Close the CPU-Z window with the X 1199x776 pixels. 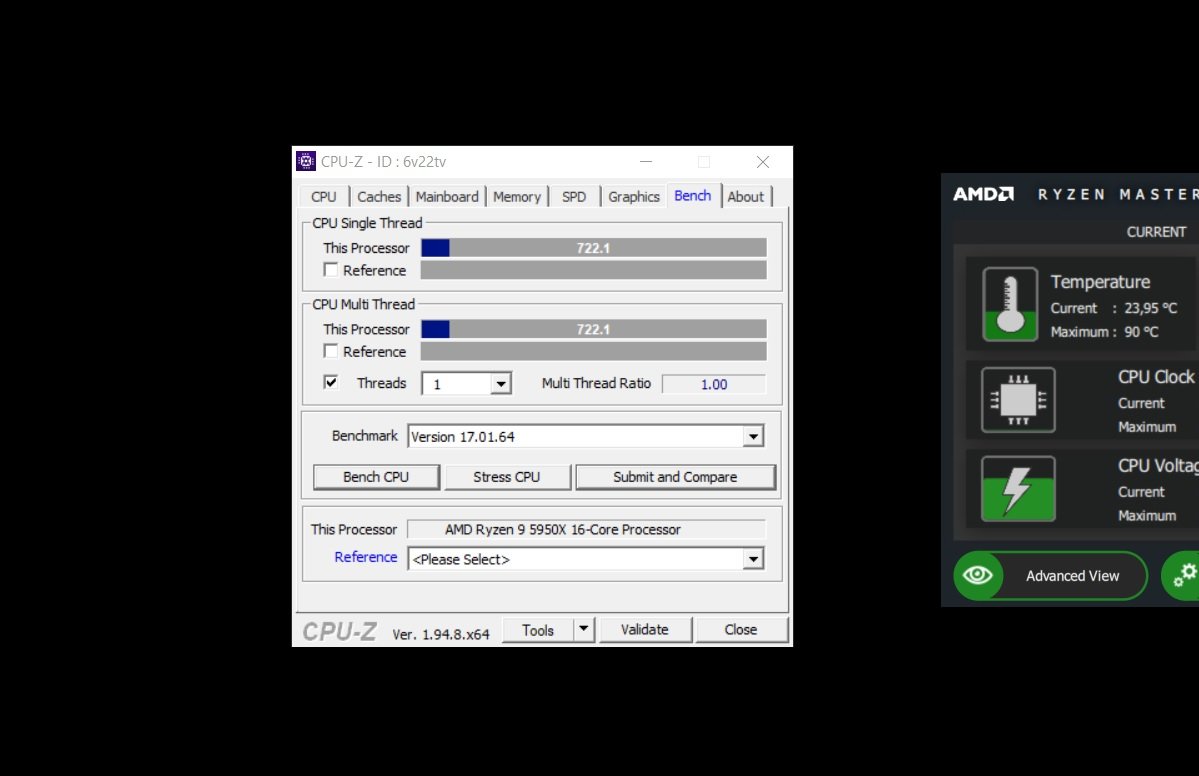pos(762,162)
